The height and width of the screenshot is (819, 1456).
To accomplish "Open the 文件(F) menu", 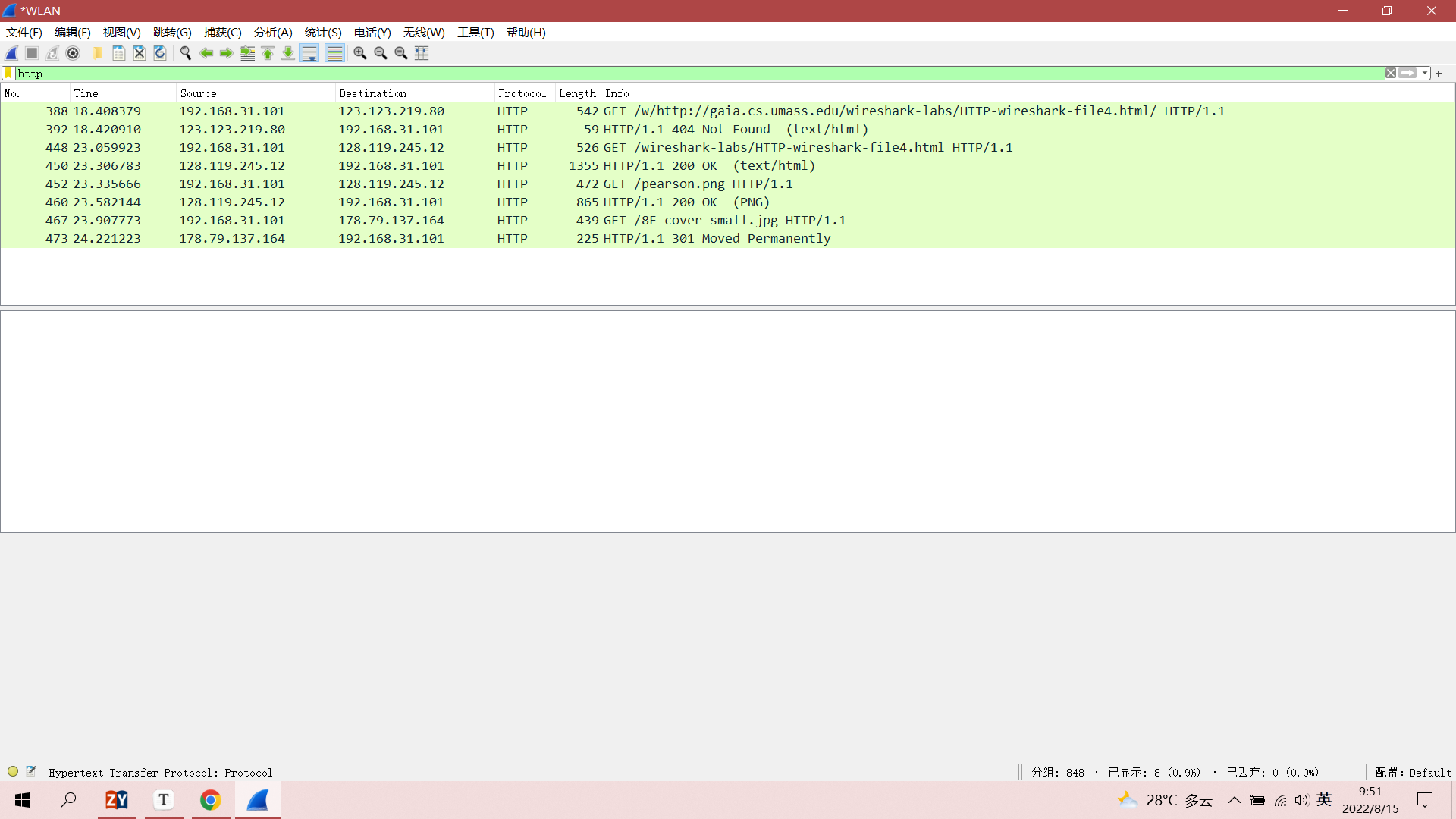I will (x=24, y=33).
